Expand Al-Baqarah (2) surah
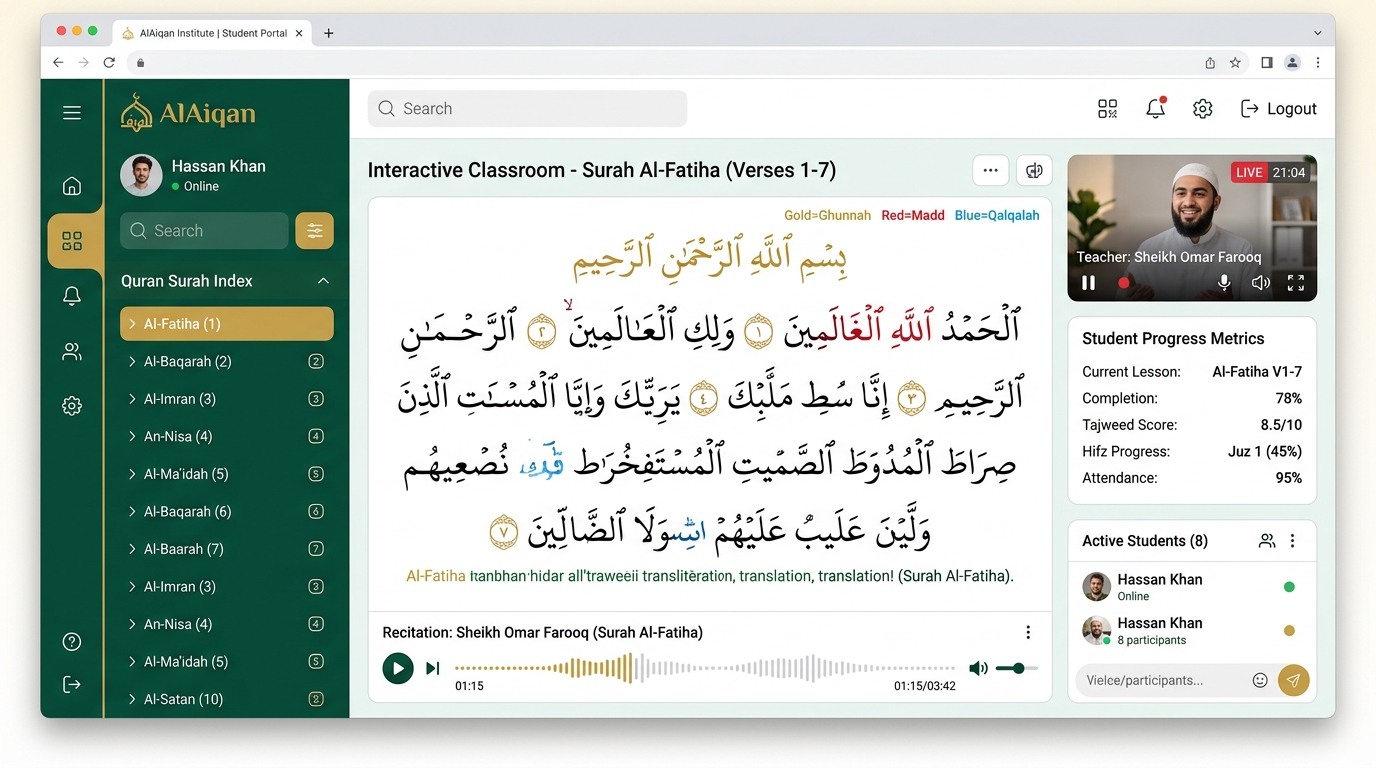This screenshot has width=1376, height=768. (x=227, y=361)
